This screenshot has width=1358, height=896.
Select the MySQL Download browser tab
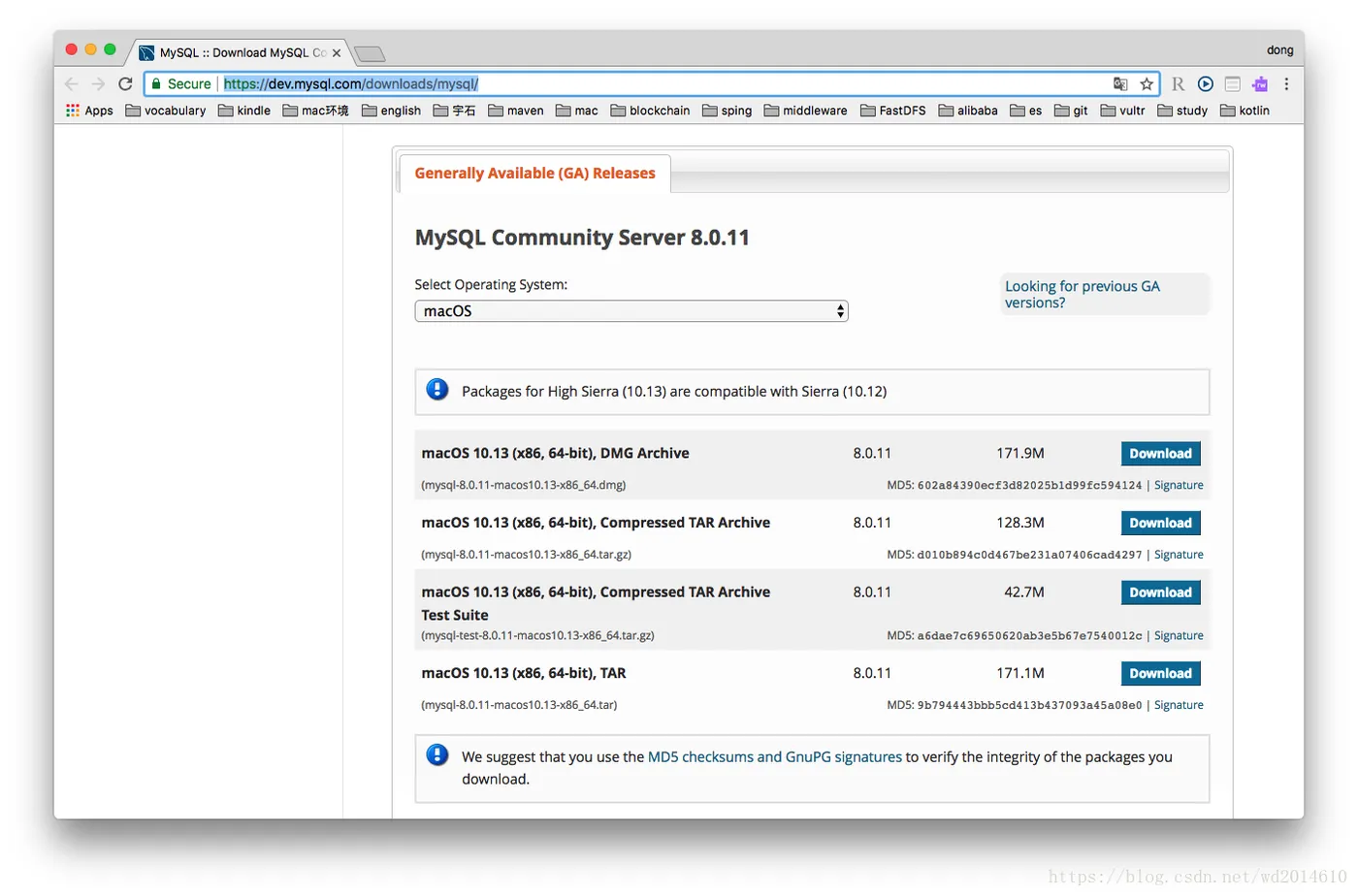(241, 53)
